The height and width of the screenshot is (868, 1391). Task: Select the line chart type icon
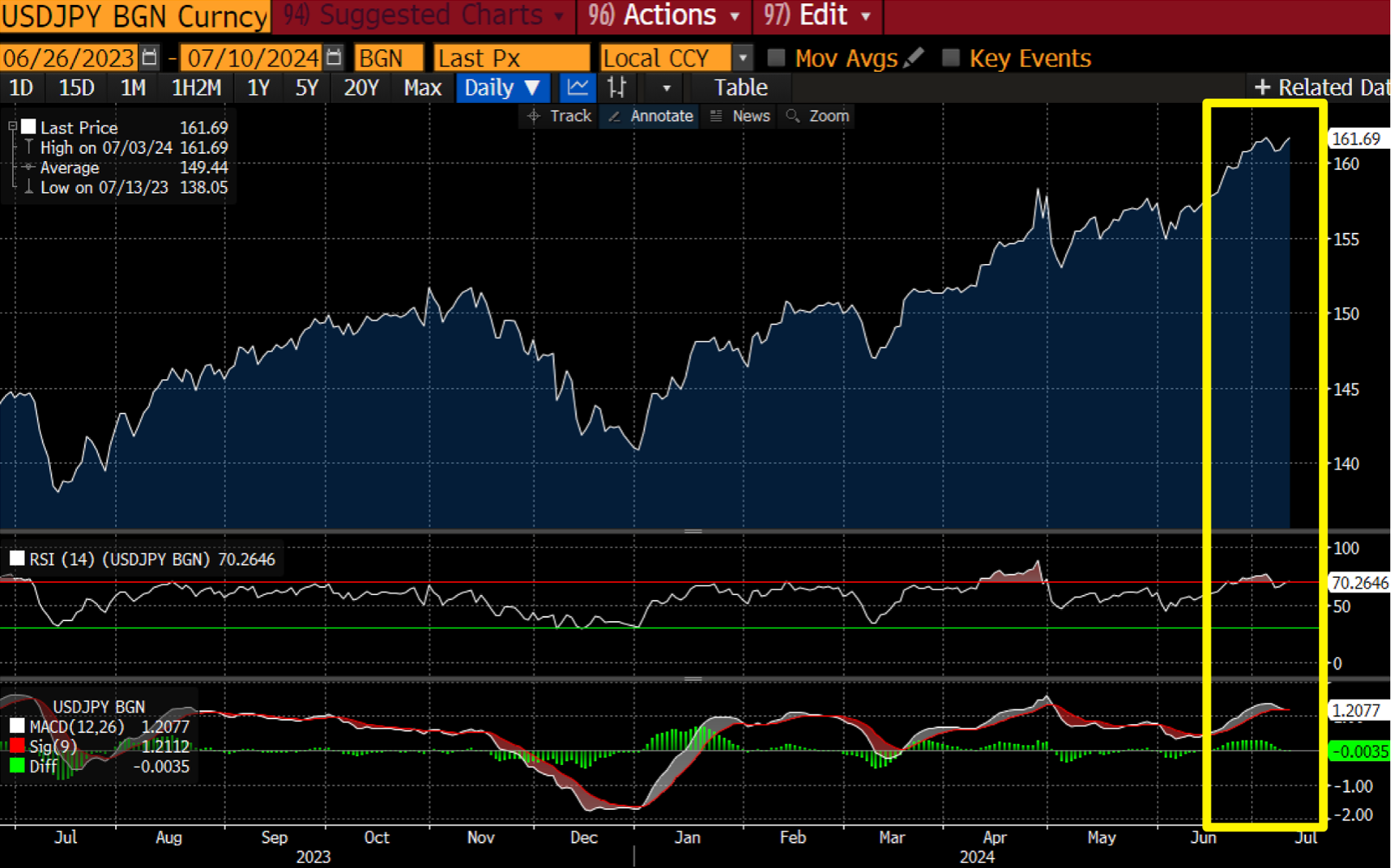pyautogui.click(x=578, y=87)
